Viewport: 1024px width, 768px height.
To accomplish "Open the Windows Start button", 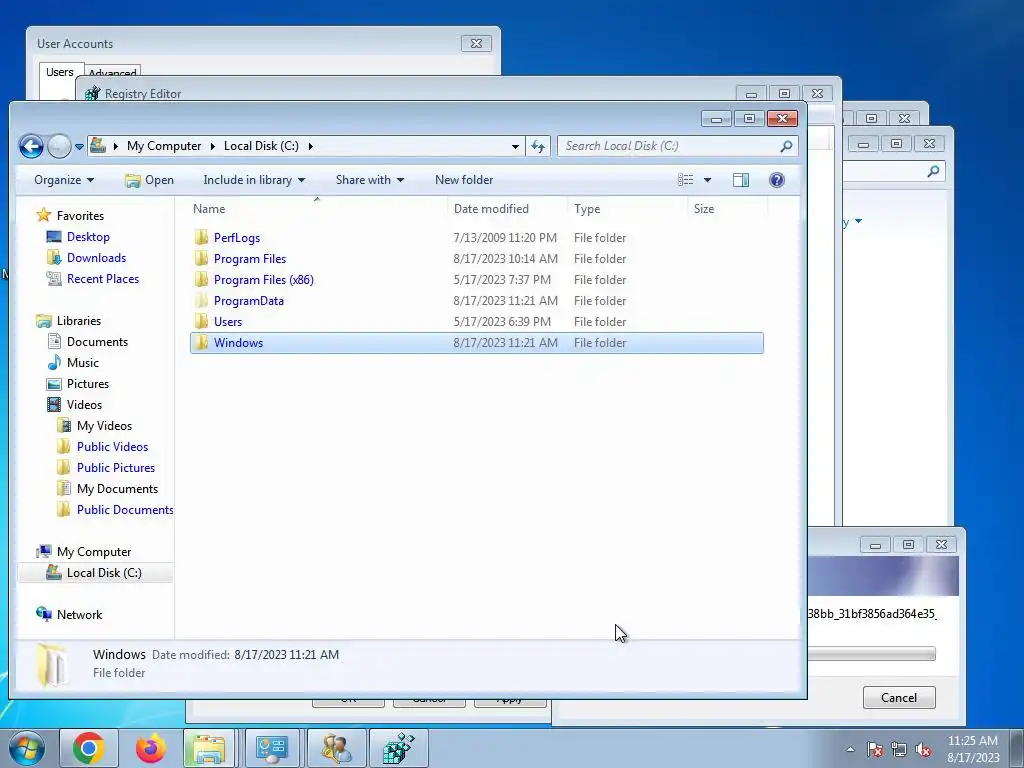I will pos(27,748).
